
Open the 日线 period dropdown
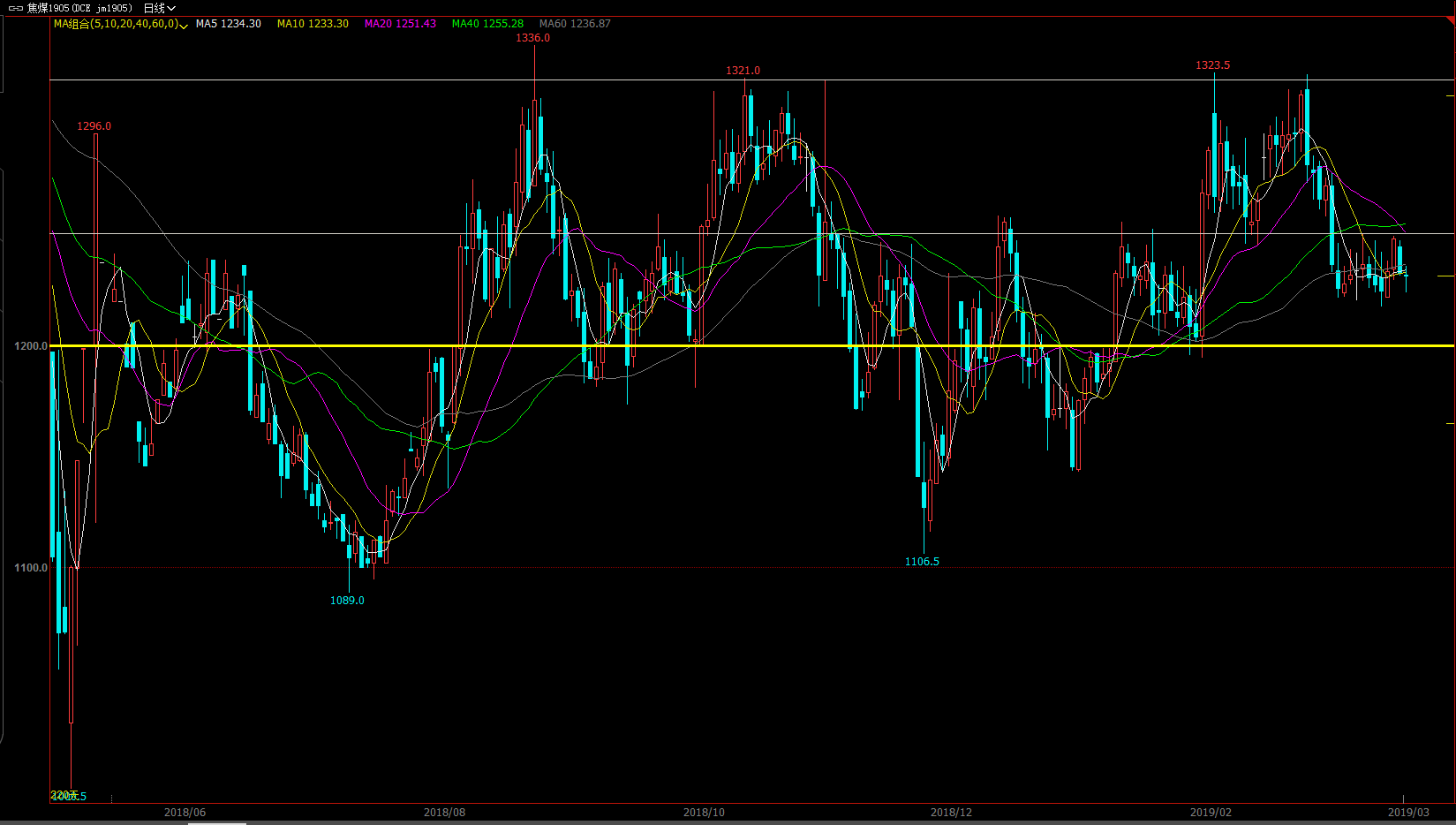click(x=160, y=8)
